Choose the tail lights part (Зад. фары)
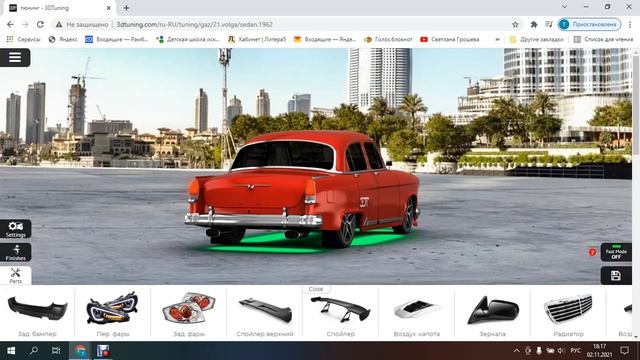 pyautogui.click(x=189, y=313)
